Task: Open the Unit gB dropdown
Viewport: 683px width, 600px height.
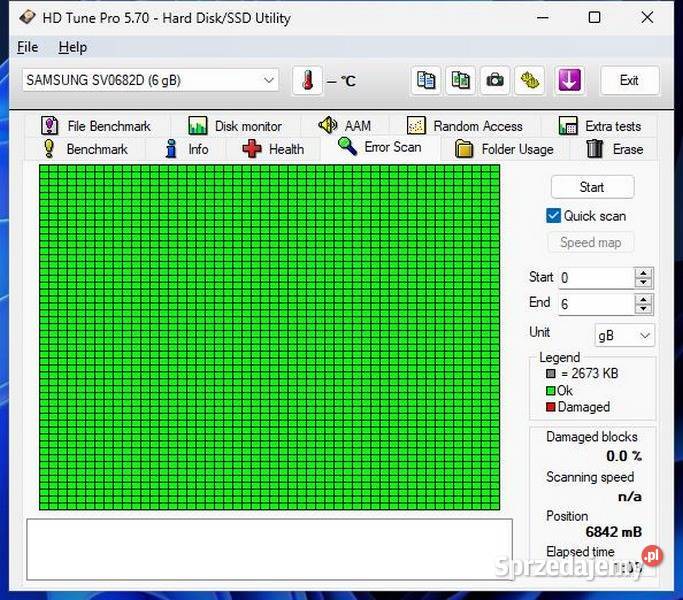Action: (624, 335)
